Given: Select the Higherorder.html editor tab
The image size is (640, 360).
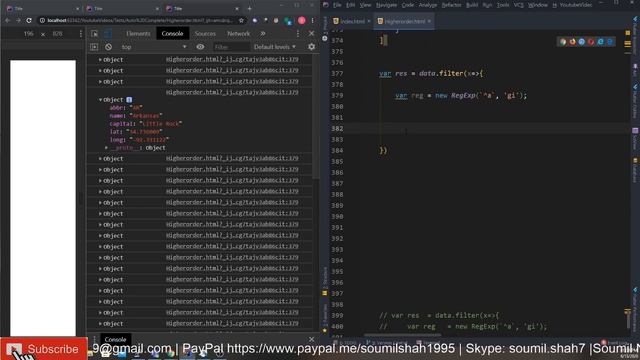Looking at the screenshot, I should tap(404, 21).
